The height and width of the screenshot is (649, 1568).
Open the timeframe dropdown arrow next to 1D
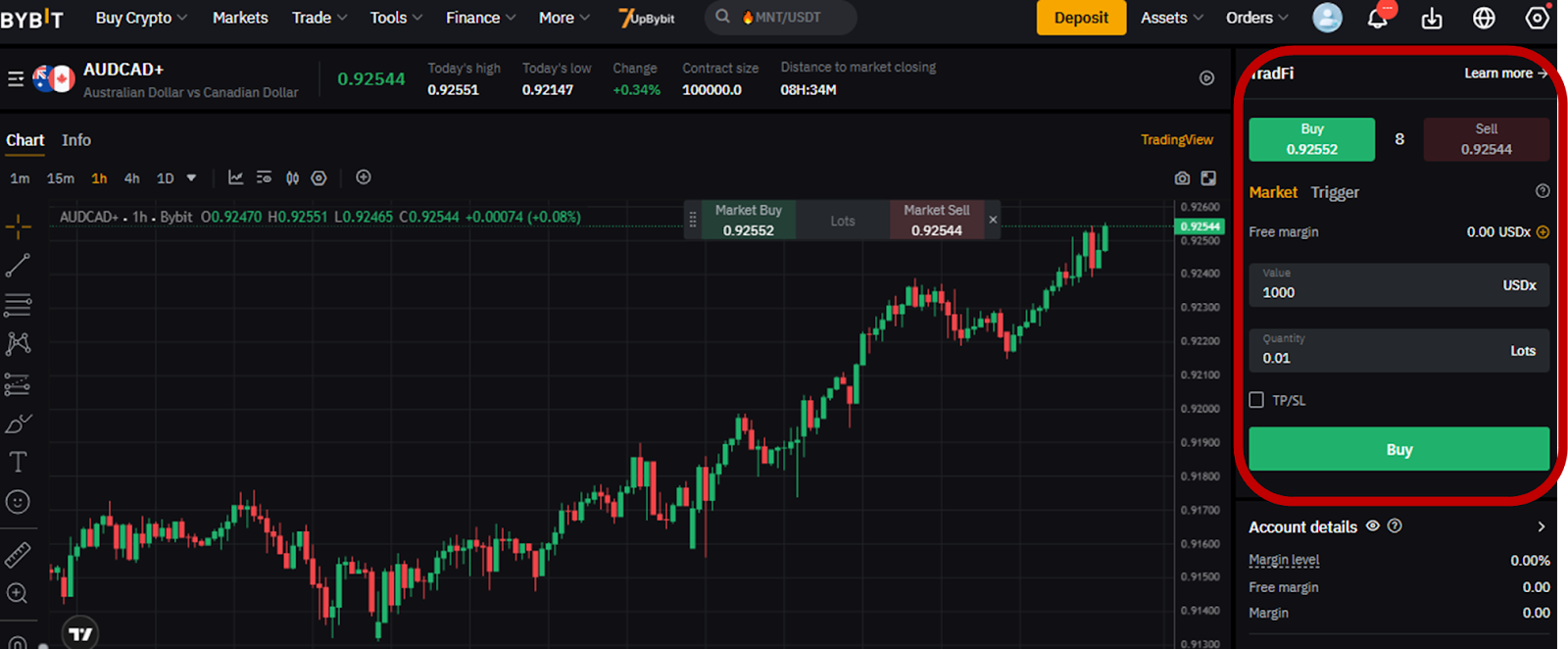click(191, 178)
